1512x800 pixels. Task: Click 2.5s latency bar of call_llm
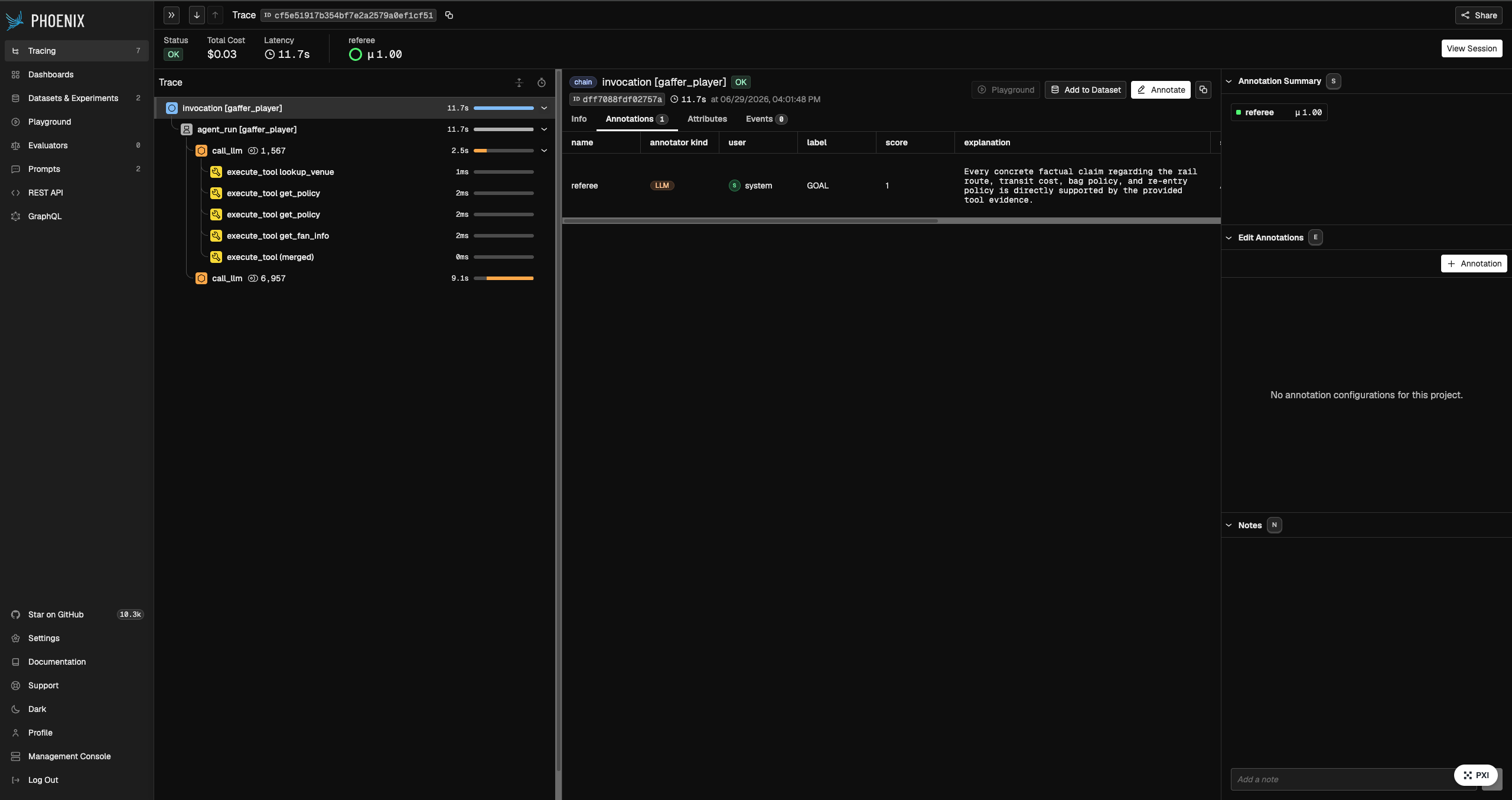tap(503, 151)
